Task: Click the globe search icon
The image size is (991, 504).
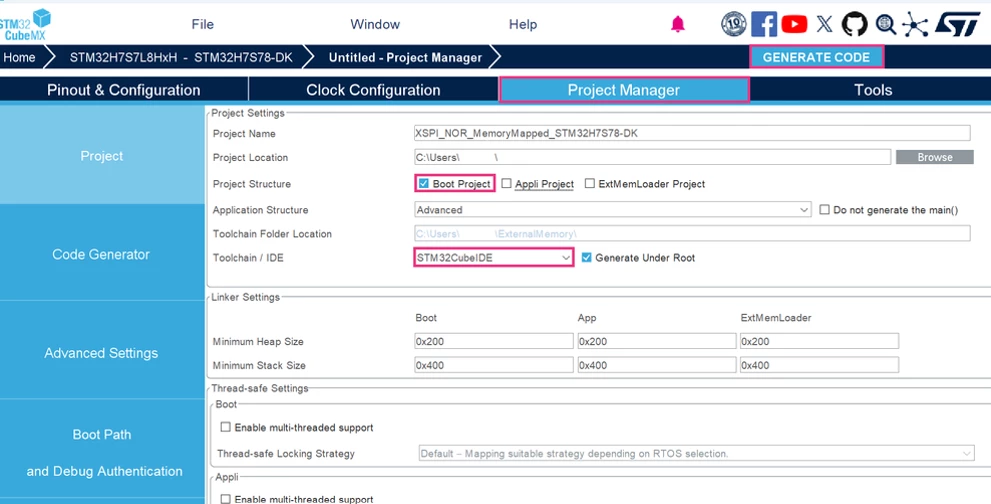Action: click(x=885, y=24)
